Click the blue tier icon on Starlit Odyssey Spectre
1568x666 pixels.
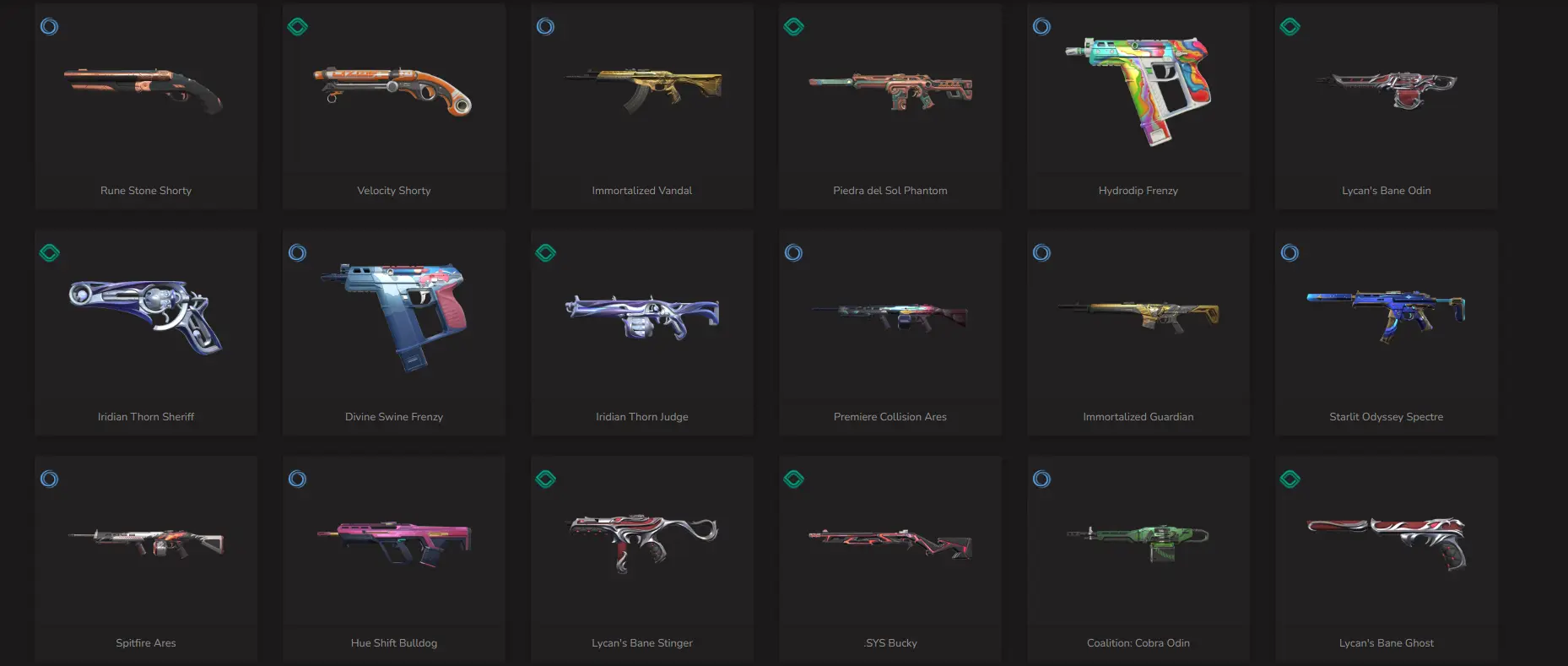point(1290,253)
